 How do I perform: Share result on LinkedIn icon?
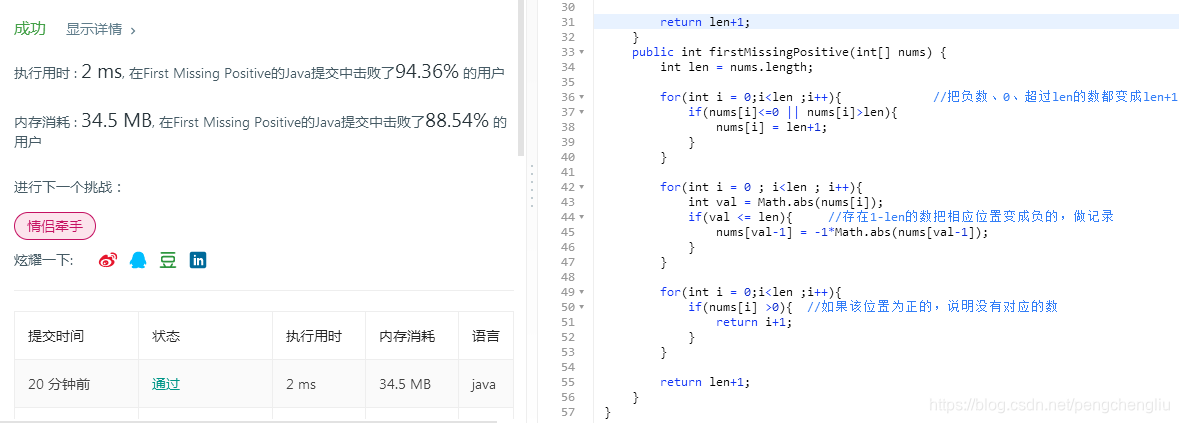[198, 261]
